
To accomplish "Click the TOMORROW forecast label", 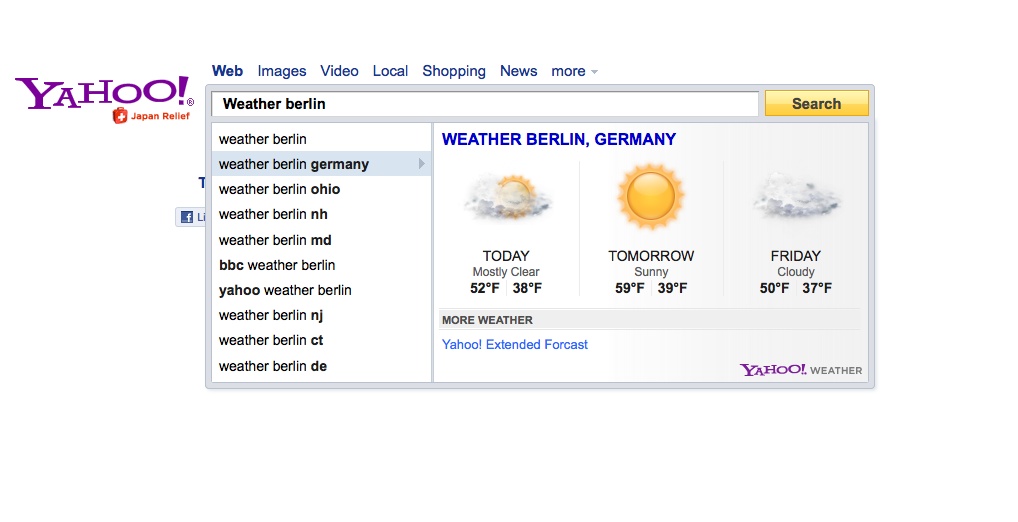I will (x=651, y=256).
